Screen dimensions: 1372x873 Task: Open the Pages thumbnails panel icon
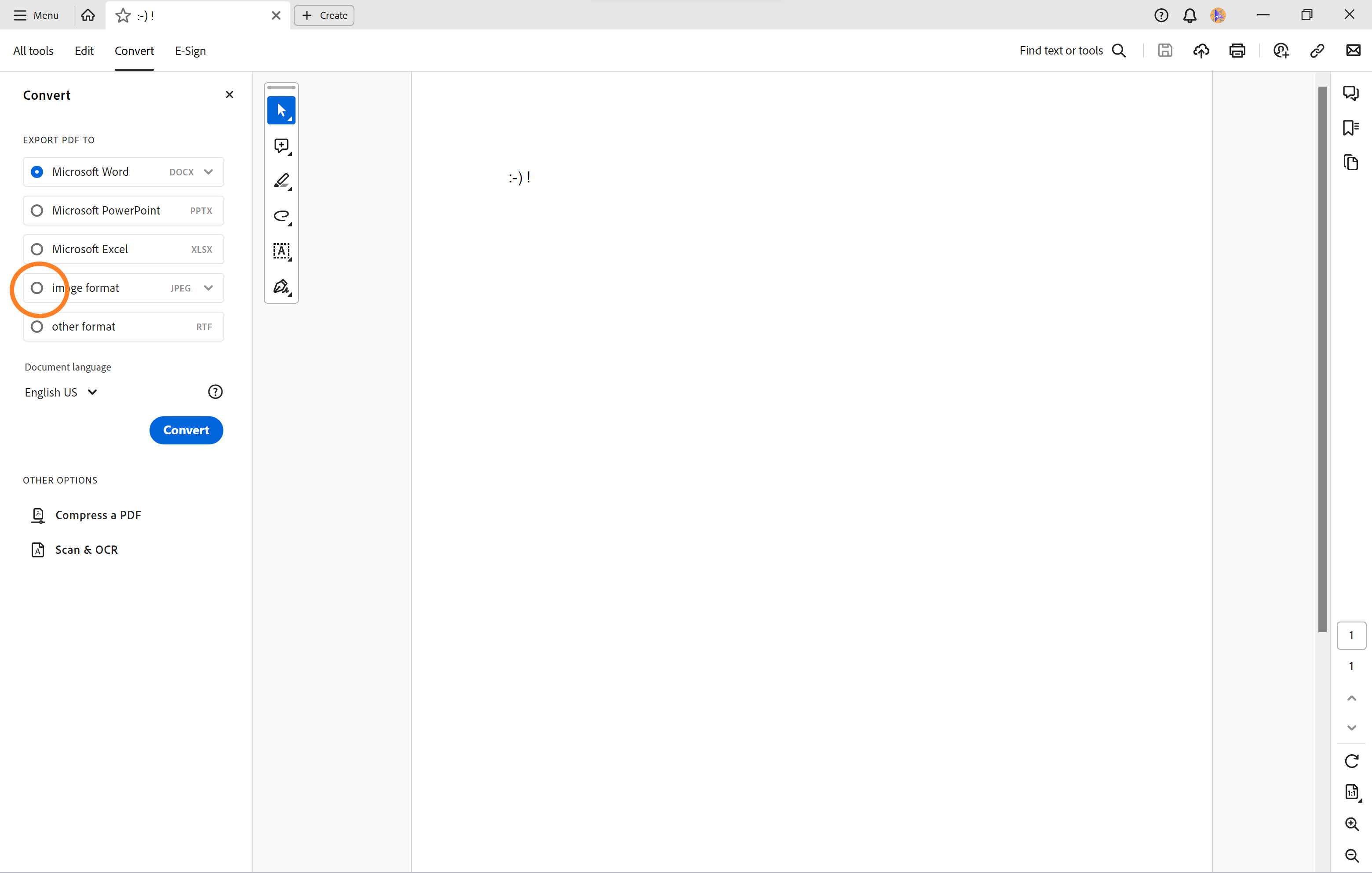[x=1350, y=162]
